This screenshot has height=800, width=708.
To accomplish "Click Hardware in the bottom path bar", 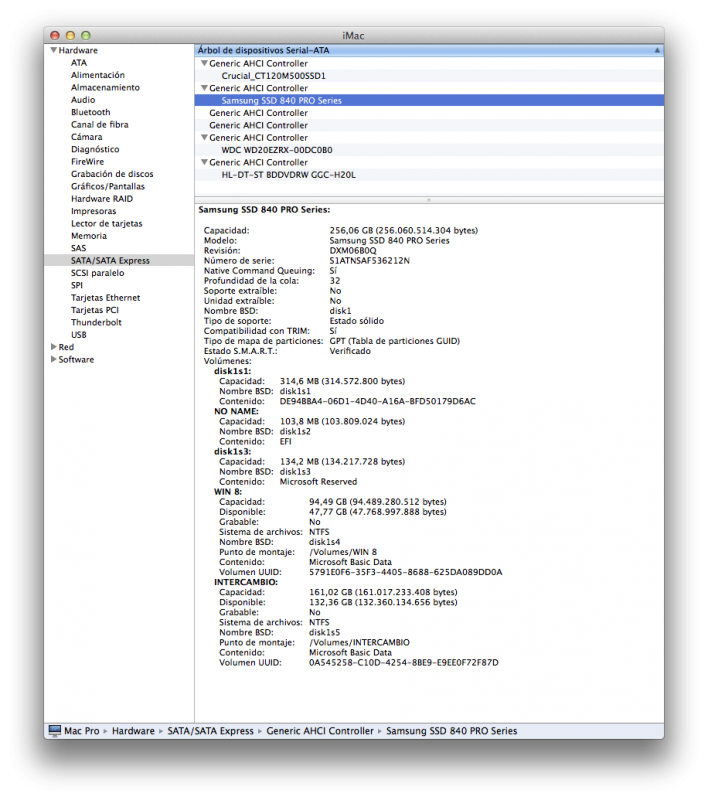I will point(133,731).
